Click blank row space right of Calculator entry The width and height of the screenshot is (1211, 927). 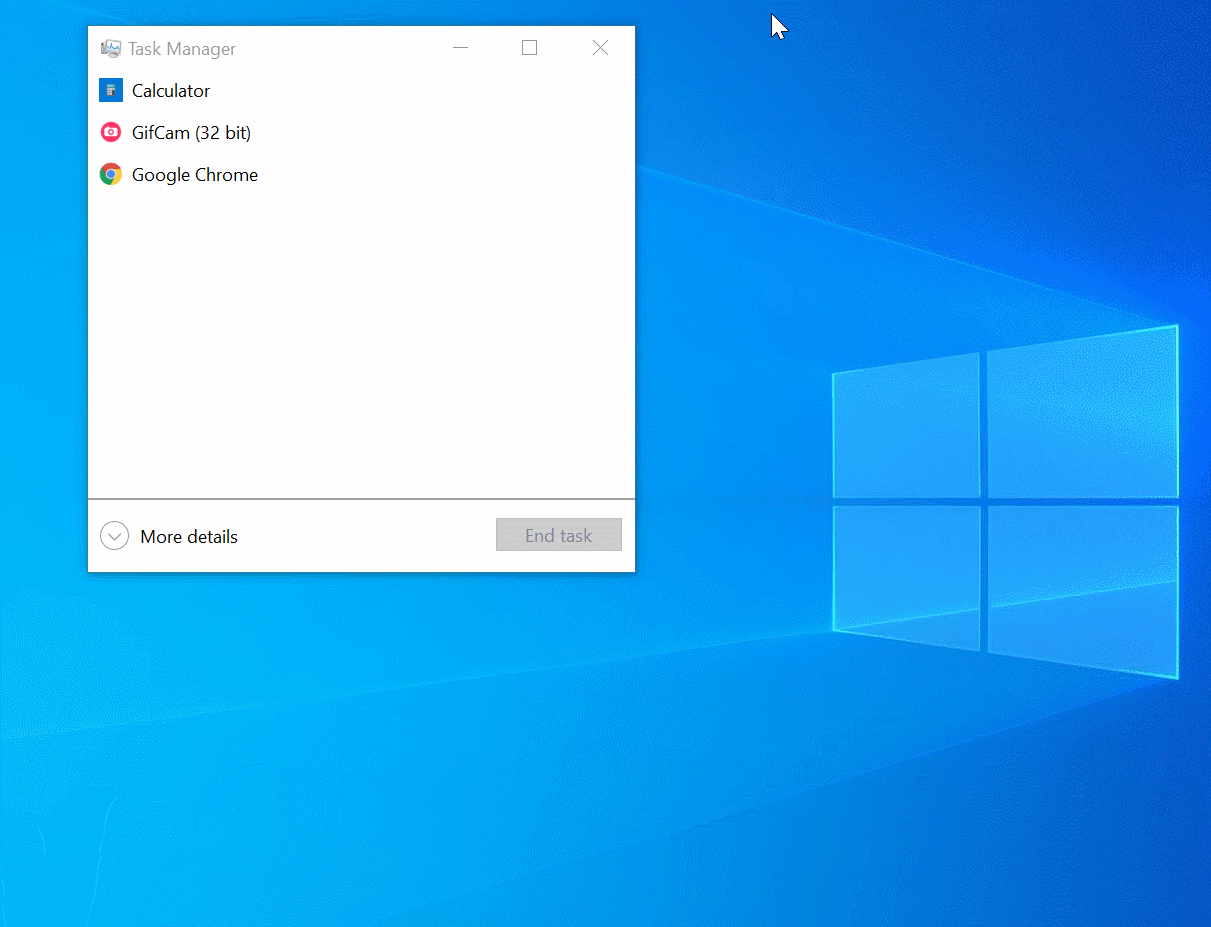pos(420,91)
